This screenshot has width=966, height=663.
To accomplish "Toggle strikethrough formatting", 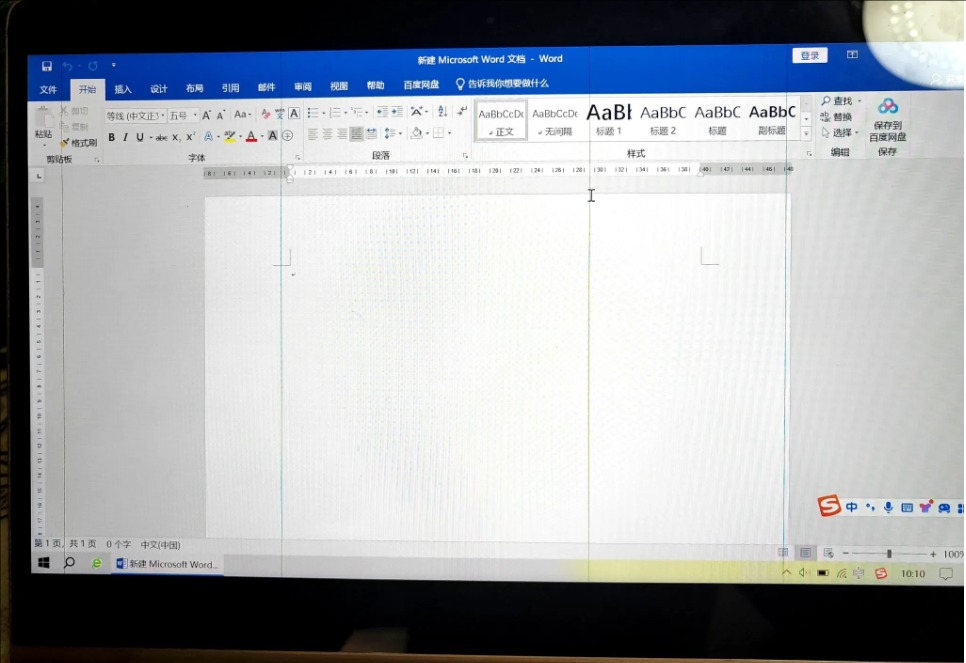I will pyautogui.click(x=161, y=137).
